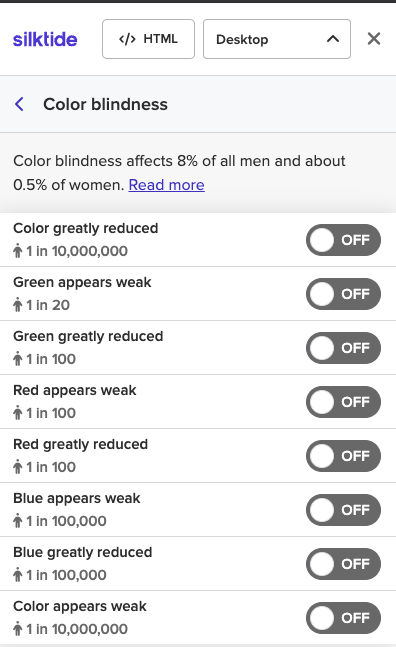This screenshot has width=396, height=647.
Task: Go back using the left chevron arrow
Action: (x=19, y=104)
